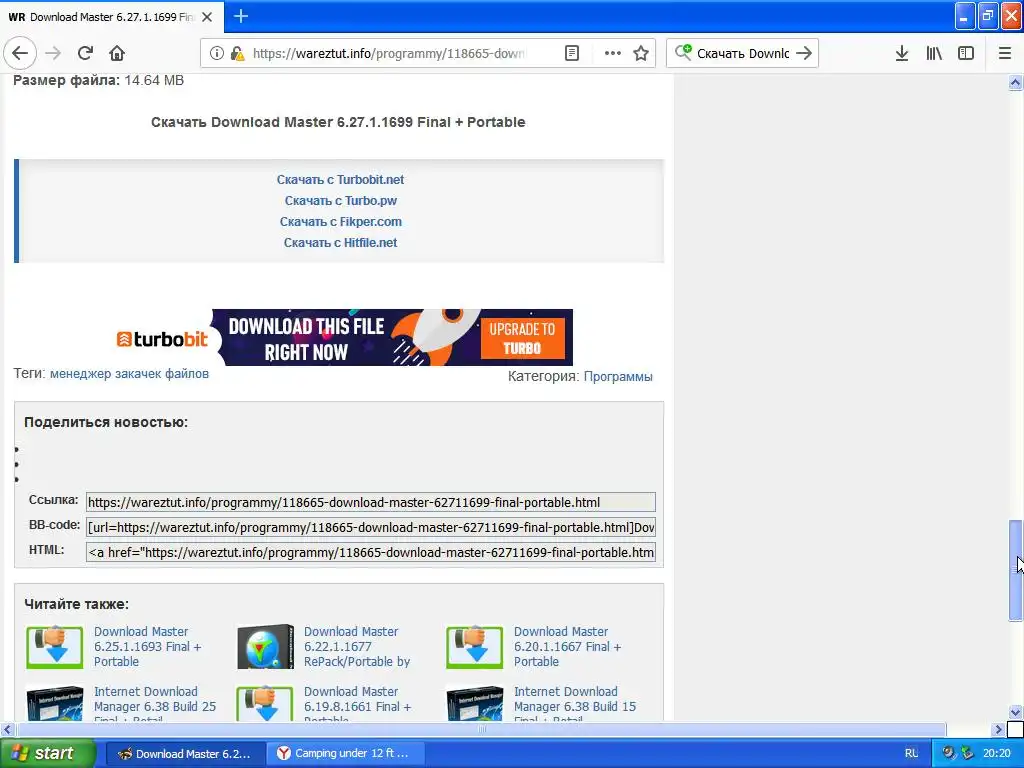Close the Download Master tab
The height and width of the screenshot is (768, 1024).
click(x=207, y=17)
